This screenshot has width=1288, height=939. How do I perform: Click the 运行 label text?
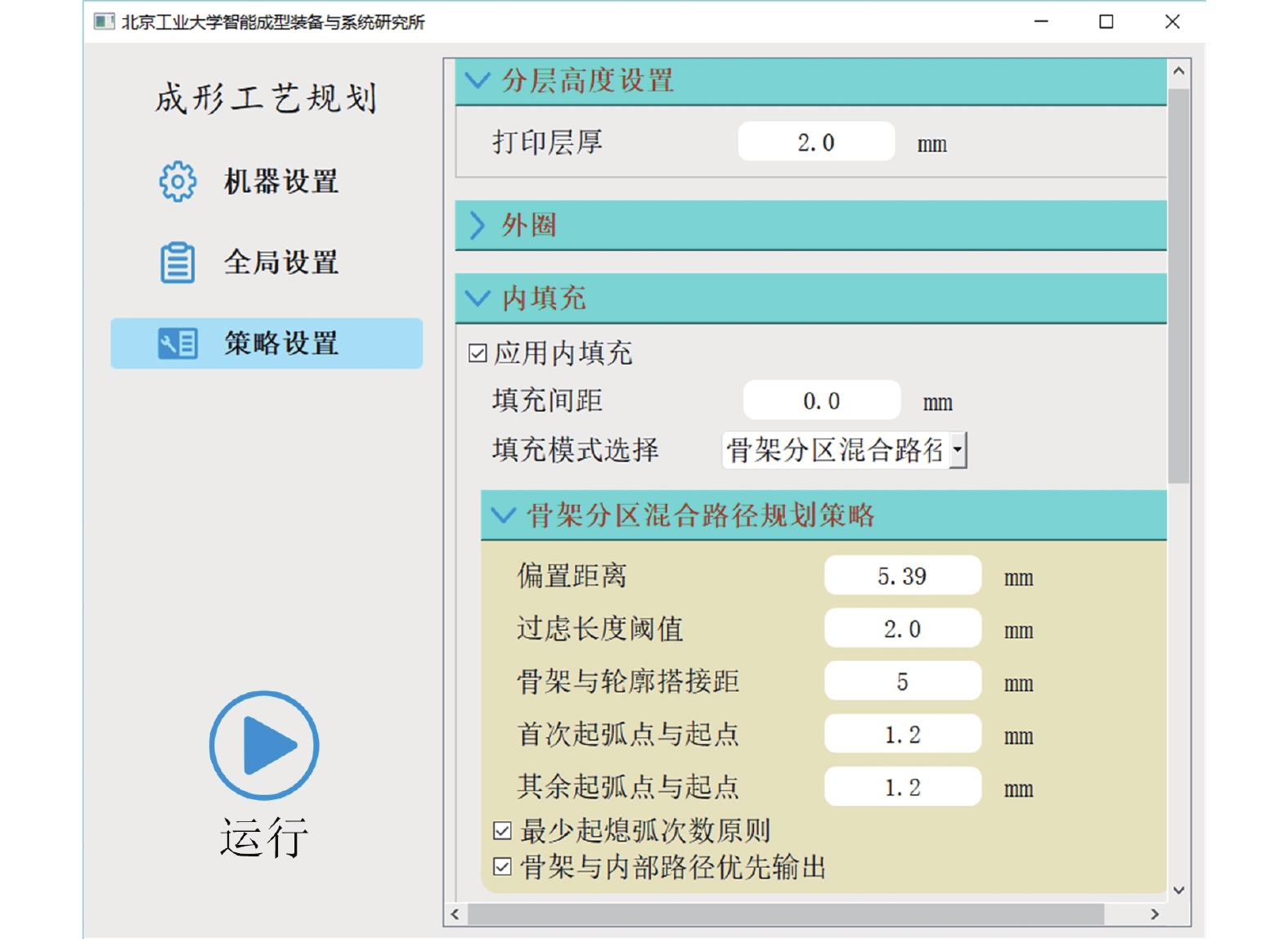pos(264,837)
